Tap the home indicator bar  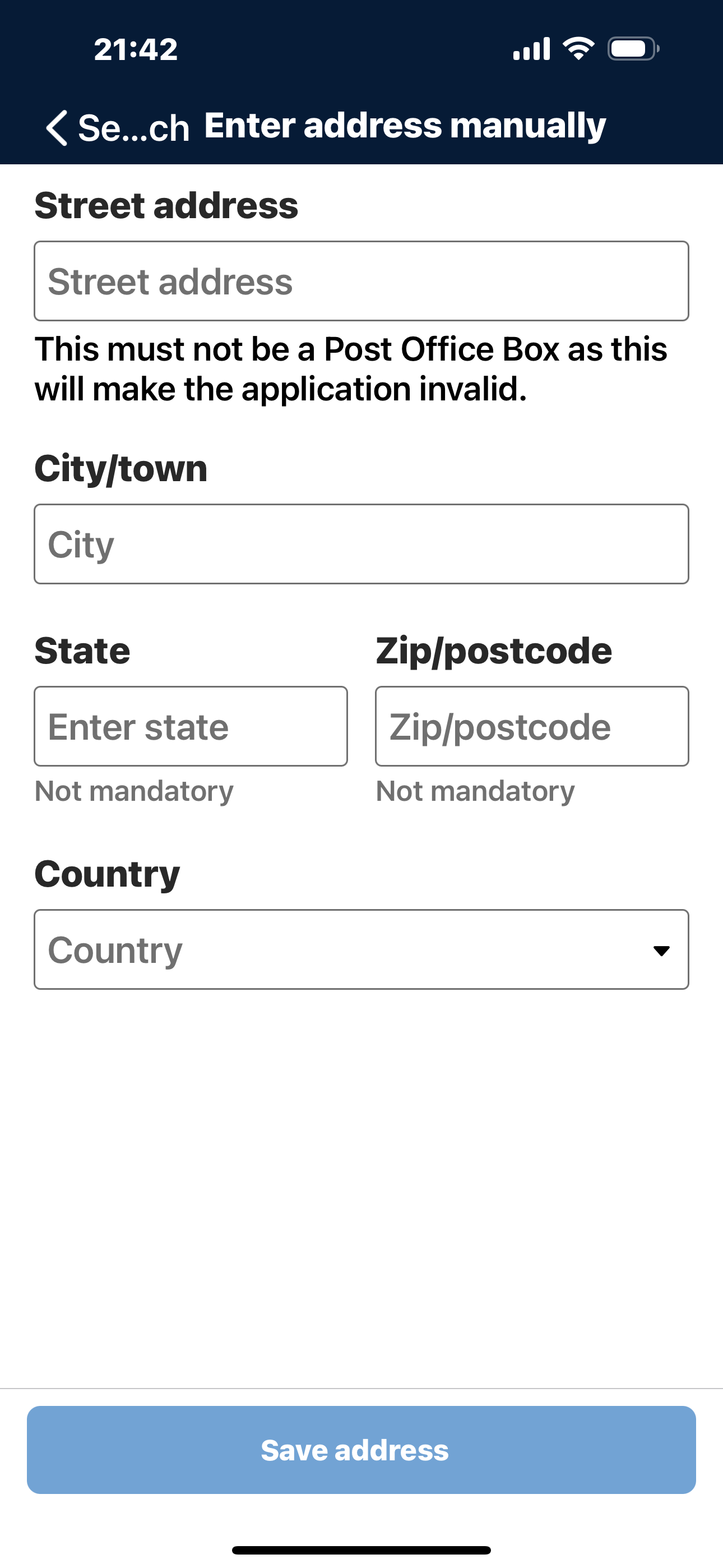tap(361, 1549)
